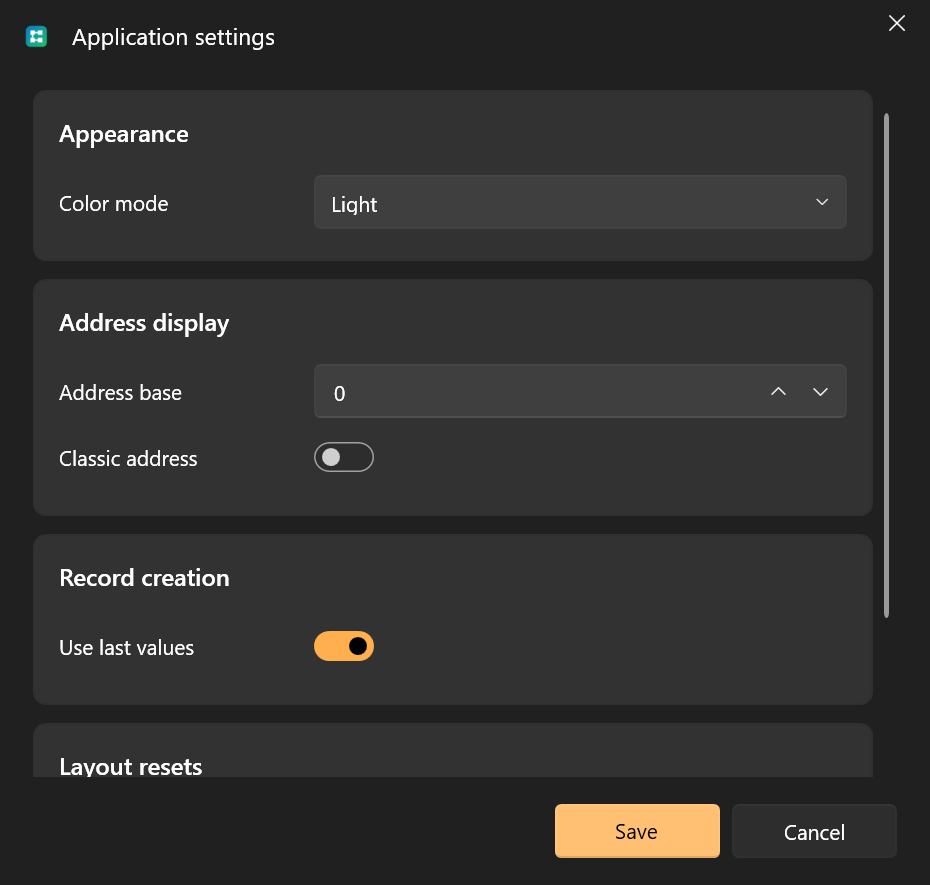Viewport: 930px width, 885px height.
Task: Click the vertical scrollbar of settings list
Action: pos(886,365)
